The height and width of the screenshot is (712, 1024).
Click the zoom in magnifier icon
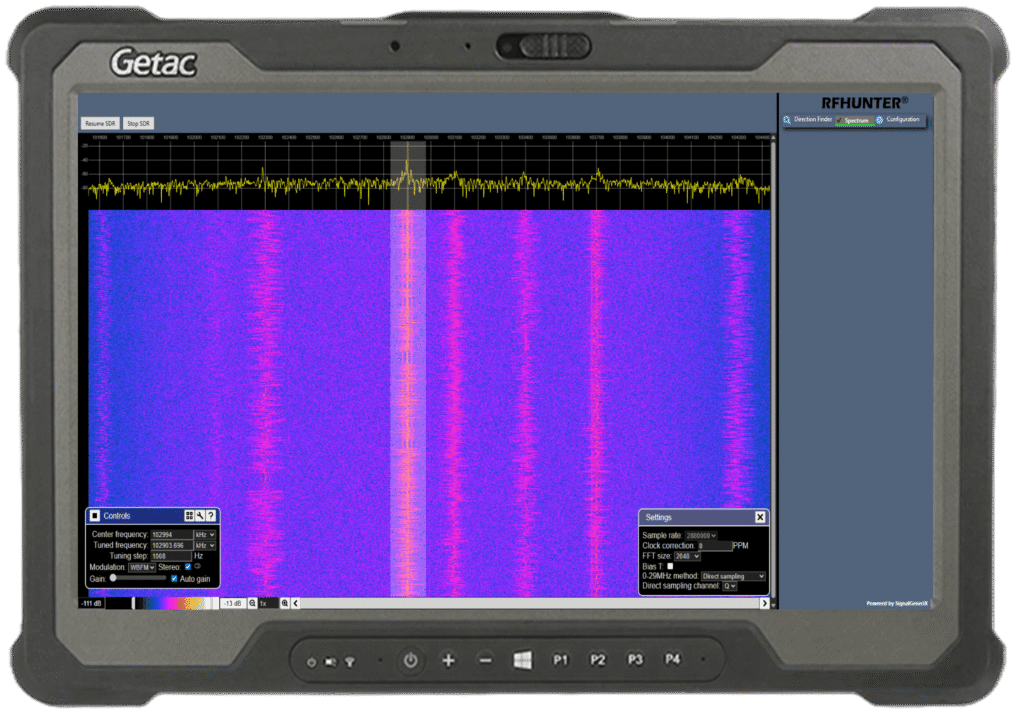click(x=285, y=604)
